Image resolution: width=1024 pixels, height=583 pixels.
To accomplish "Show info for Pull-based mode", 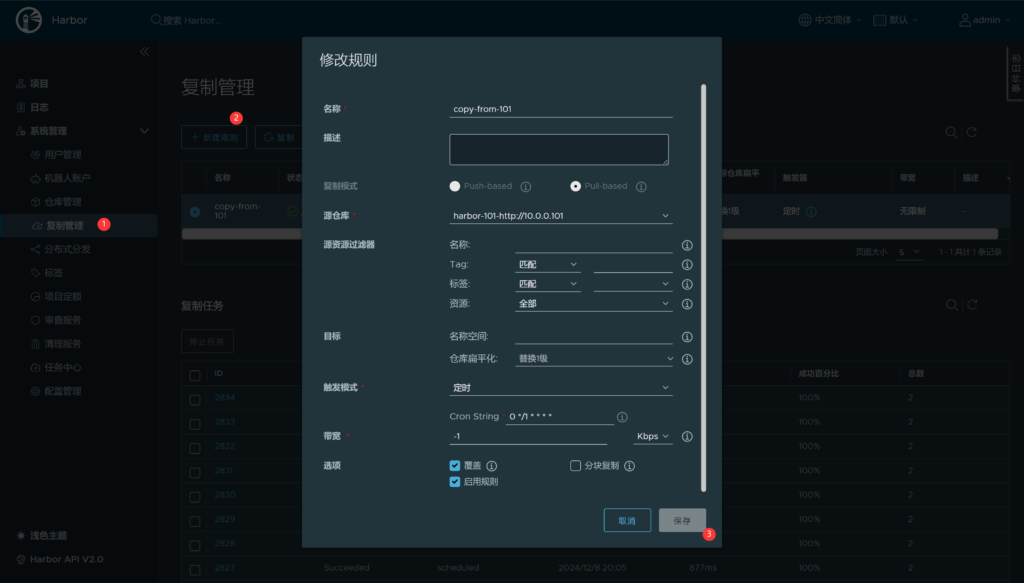I will 641,187.
